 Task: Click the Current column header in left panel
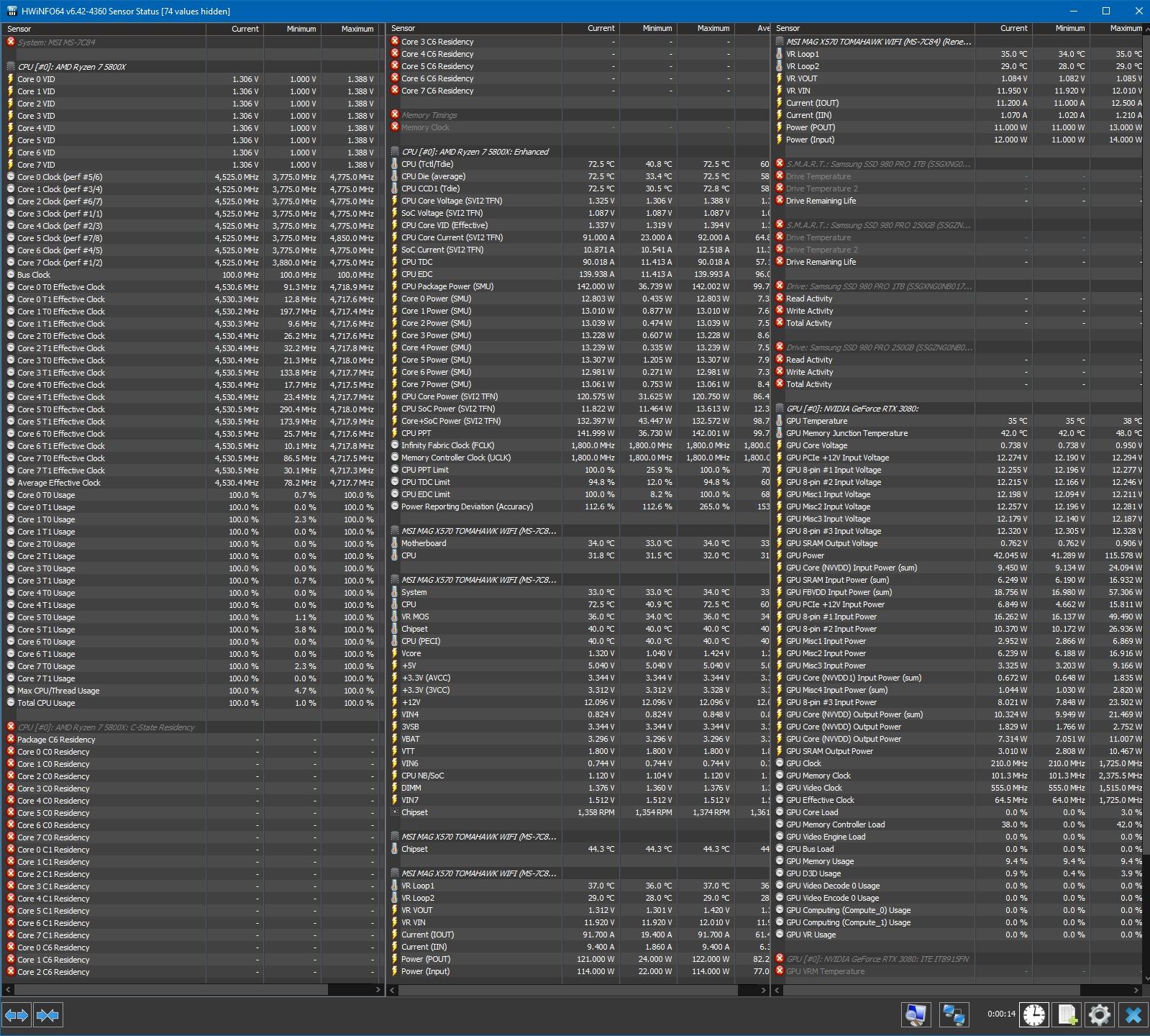click(x=234, y=29)
